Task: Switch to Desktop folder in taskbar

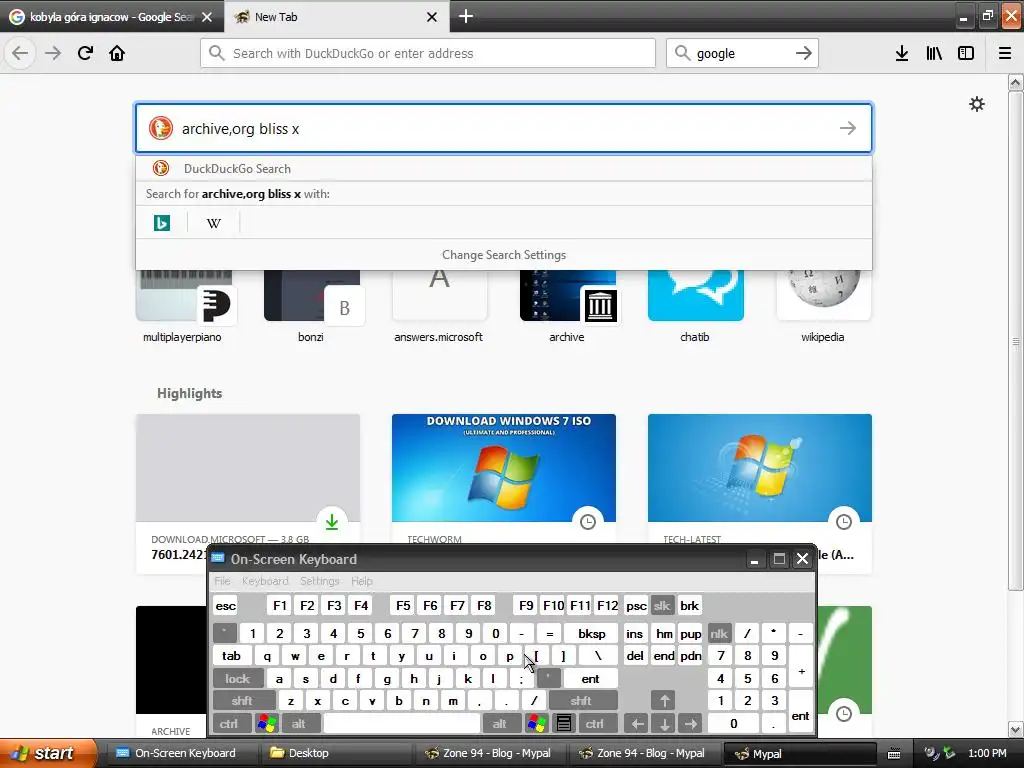Action: click(338, 753)
